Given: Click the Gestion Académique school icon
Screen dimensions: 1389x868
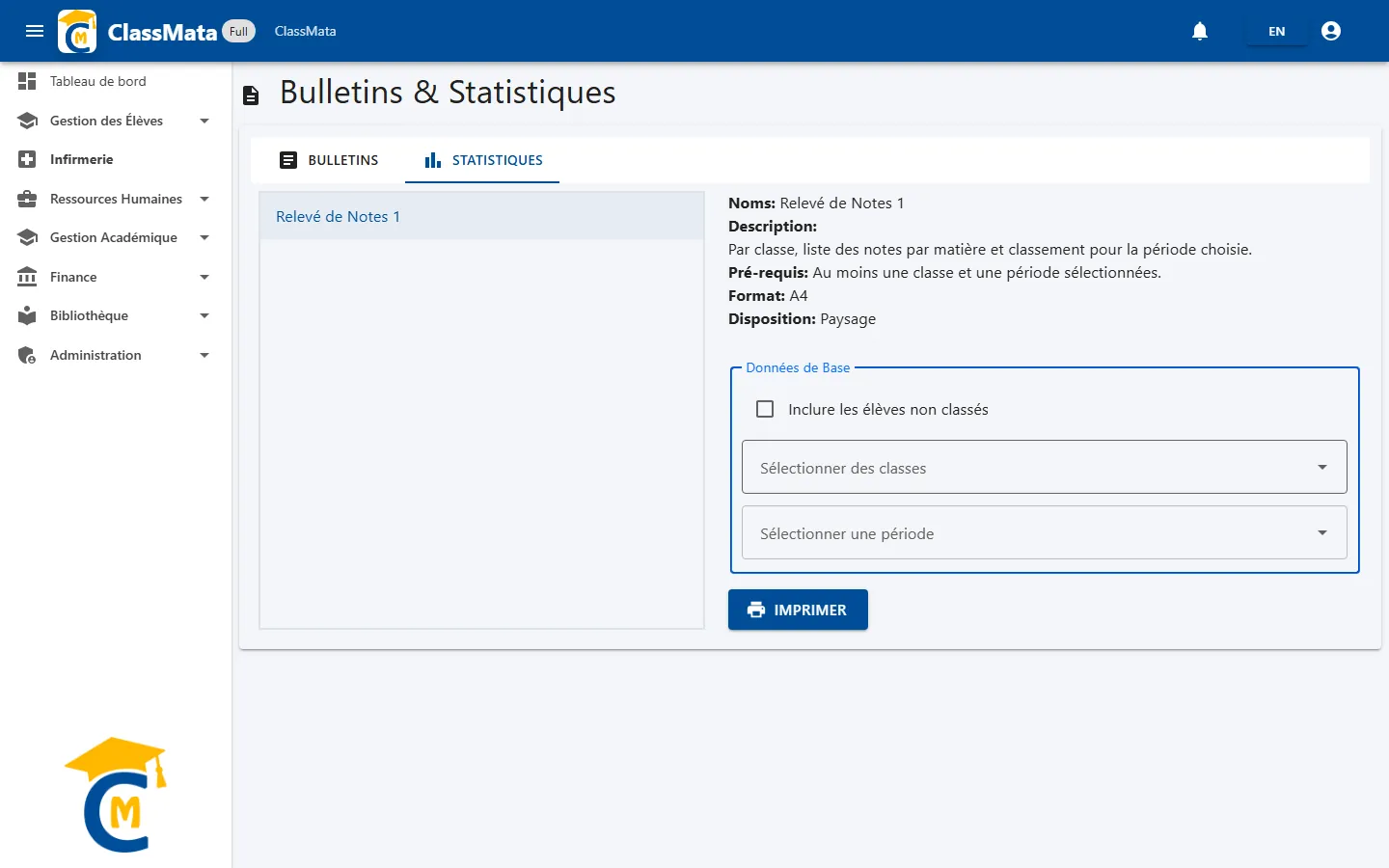Looking at the screenshot, I should click(27, 237).
